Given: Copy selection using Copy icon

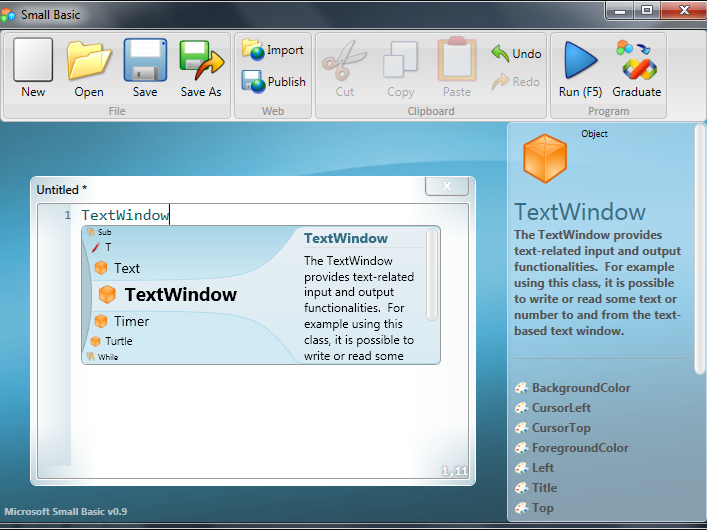Looking at the screenshot, I should tap(400, 68).
